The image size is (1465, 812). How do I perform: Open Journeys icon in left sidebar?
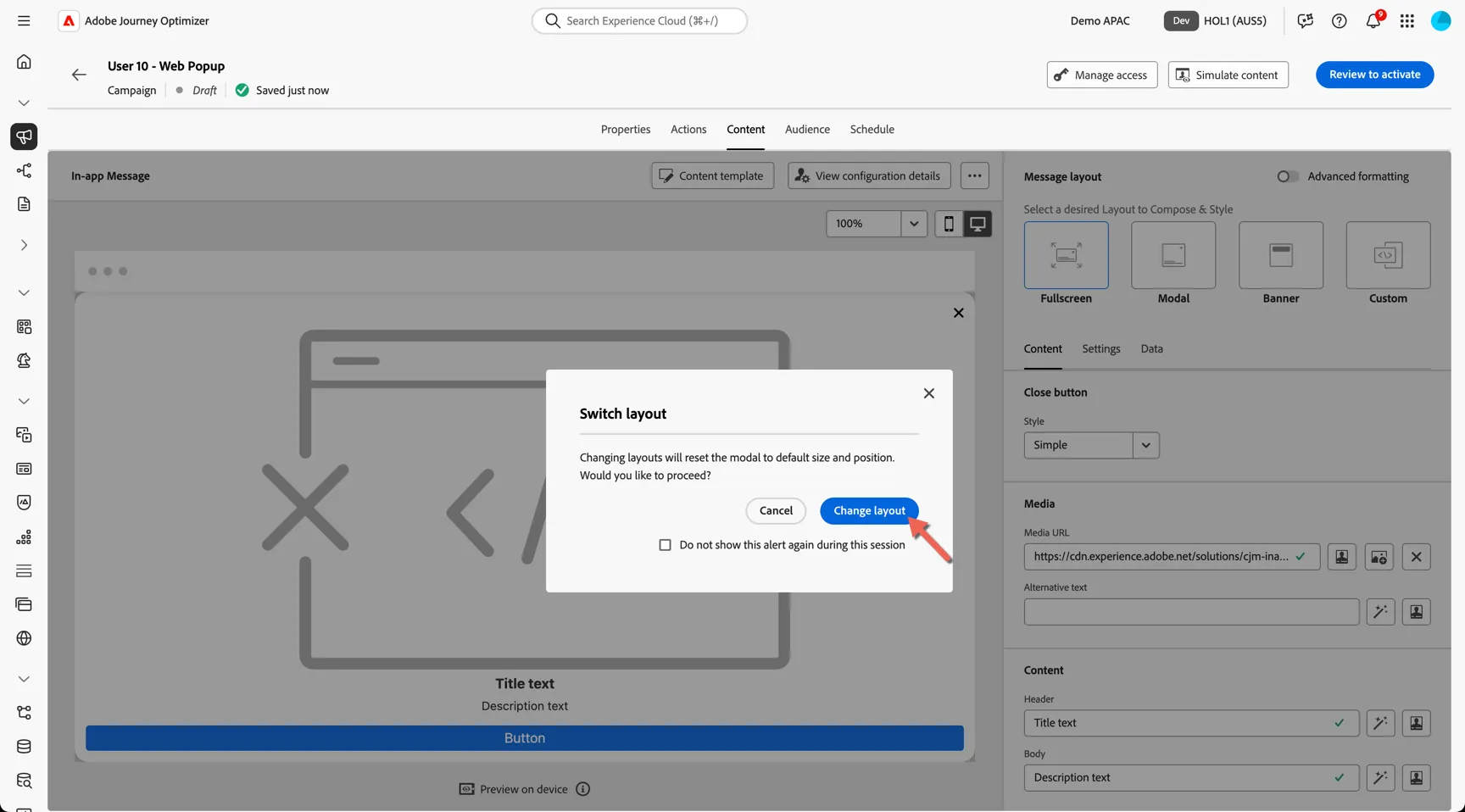tap(24, 170)
